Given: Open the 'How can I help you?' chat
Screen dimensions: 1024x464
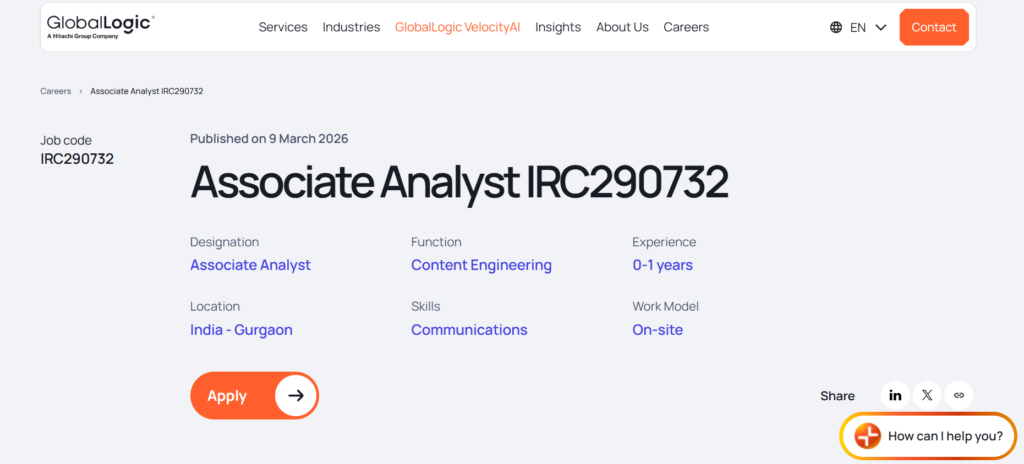Looking at the screenshot, I should point(944,436).
